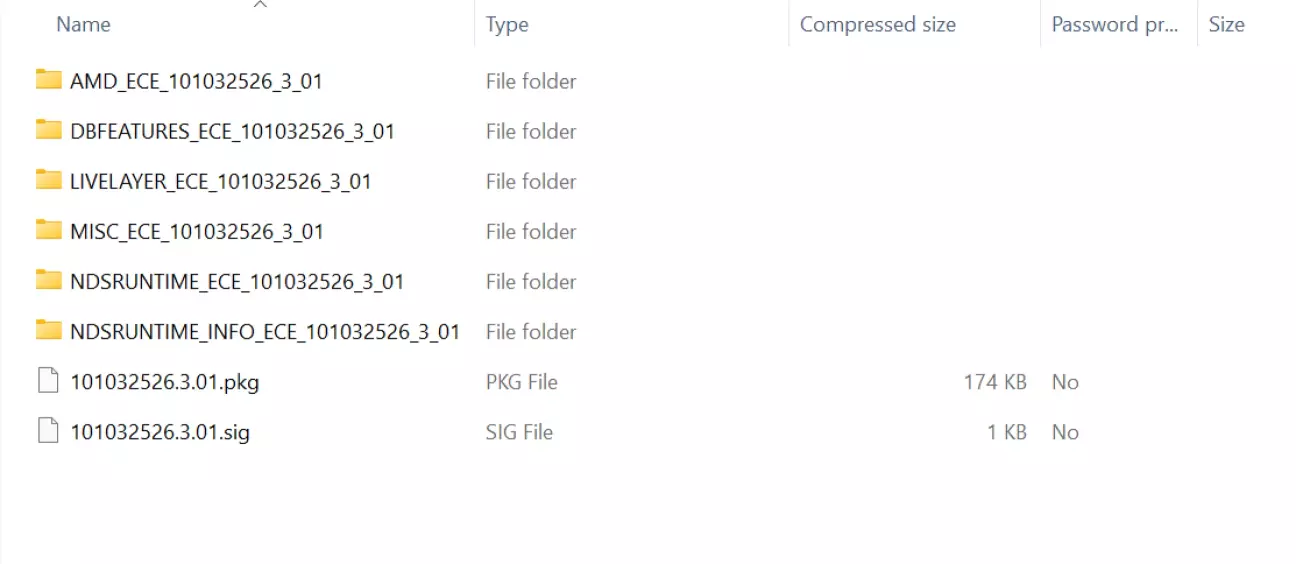Click the 101032526.3.01.pkg file icon
The width and height of the screenshot is (1296, 564).
[48, 381]
